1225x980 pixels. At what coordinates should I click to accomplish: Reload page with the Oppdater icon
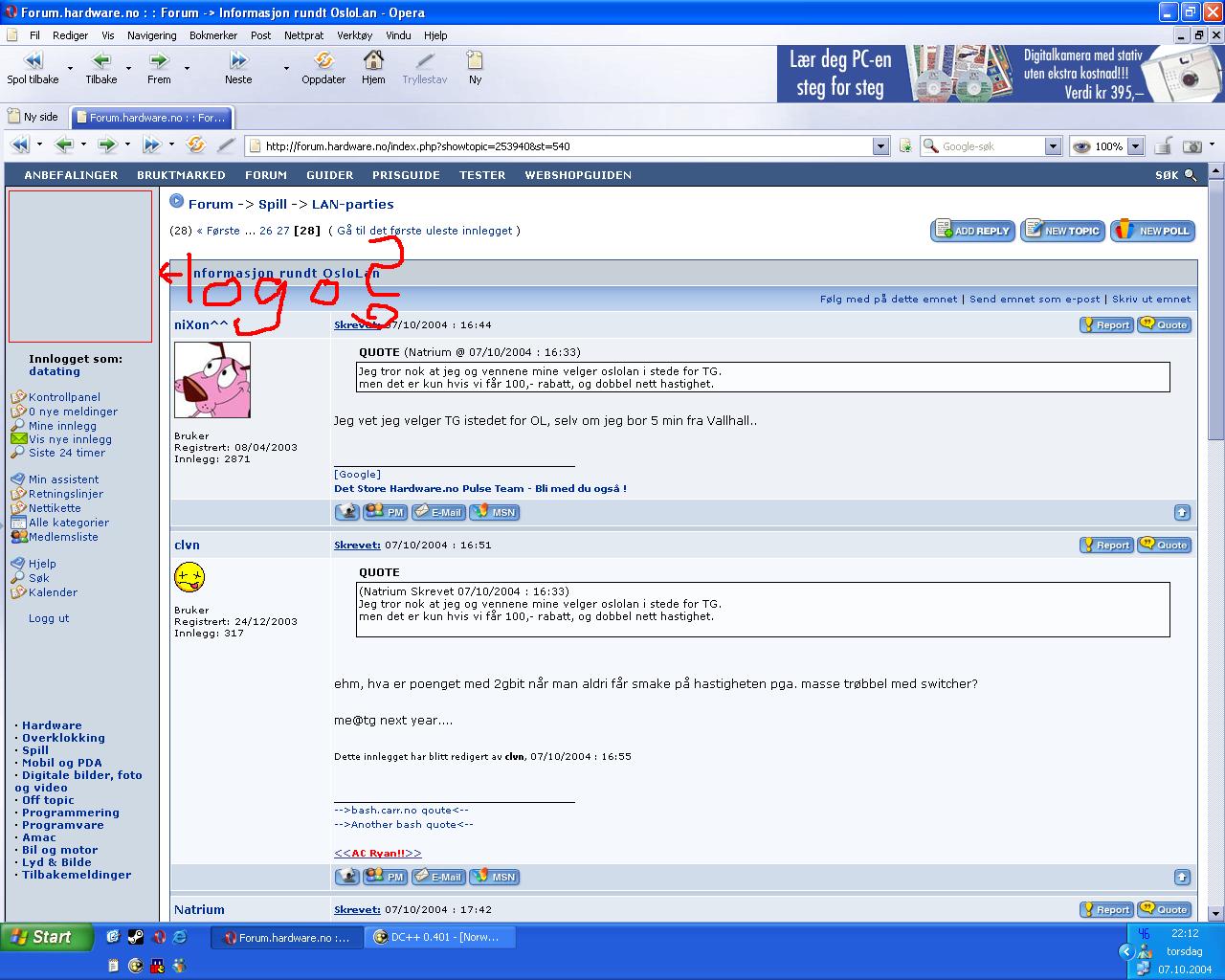[x=323, y=60]
